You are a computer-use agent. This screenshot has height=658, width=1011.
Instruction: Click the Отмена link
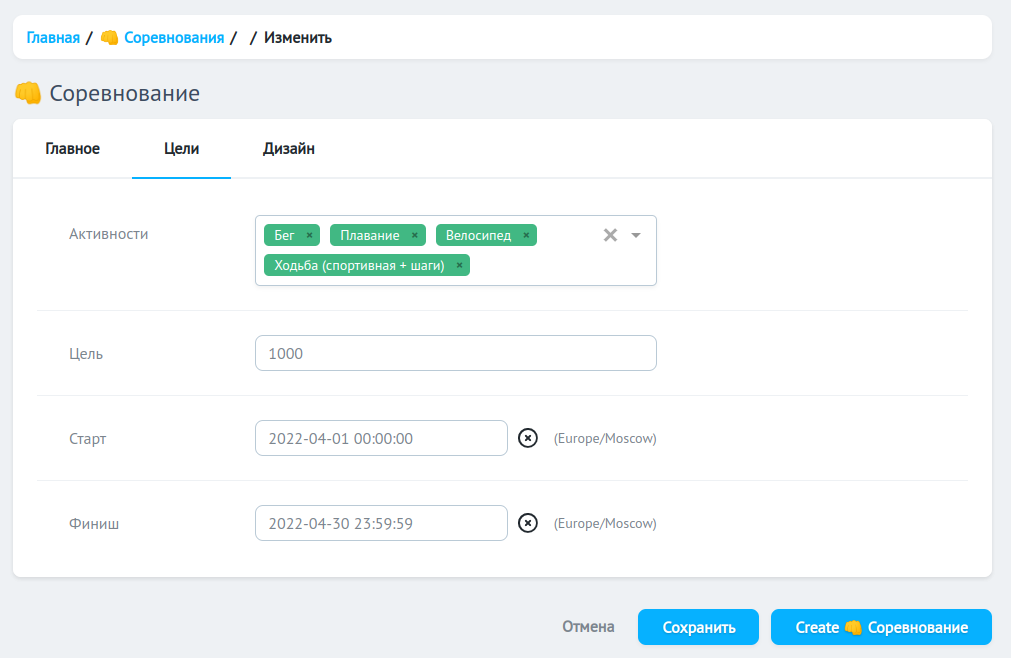(x=588, y=627)
